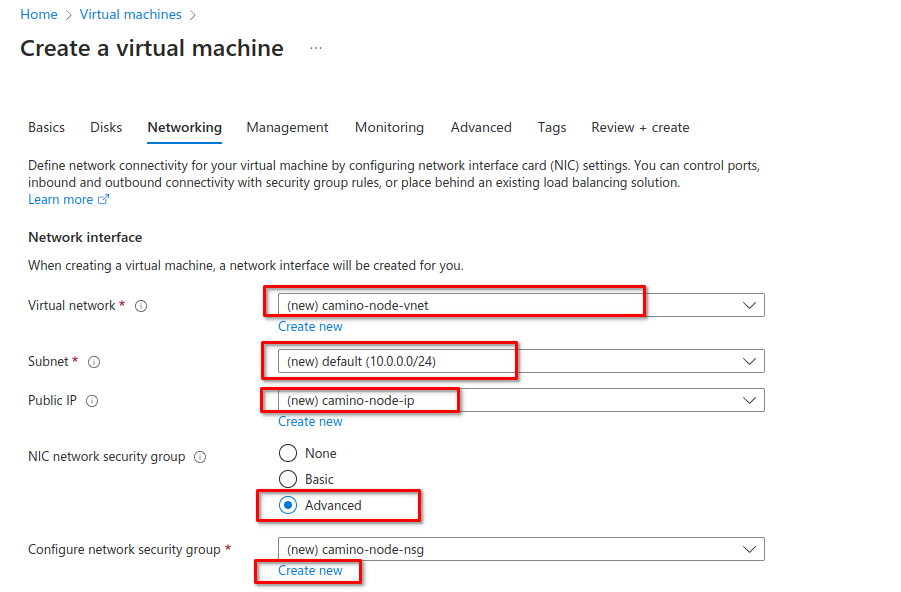The height and width of the screenshot is (592, 901).
Task: Navigate to Virtual machines breadcrumb
Action: click(133, 14)
